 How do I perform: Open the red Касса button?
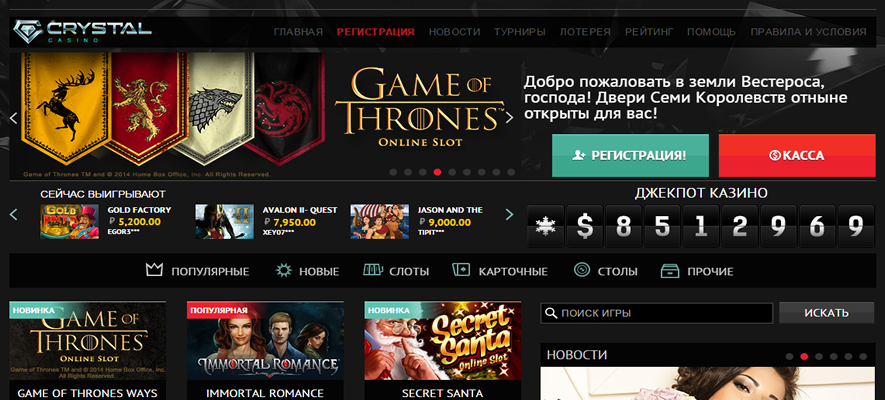pos(797,156)
